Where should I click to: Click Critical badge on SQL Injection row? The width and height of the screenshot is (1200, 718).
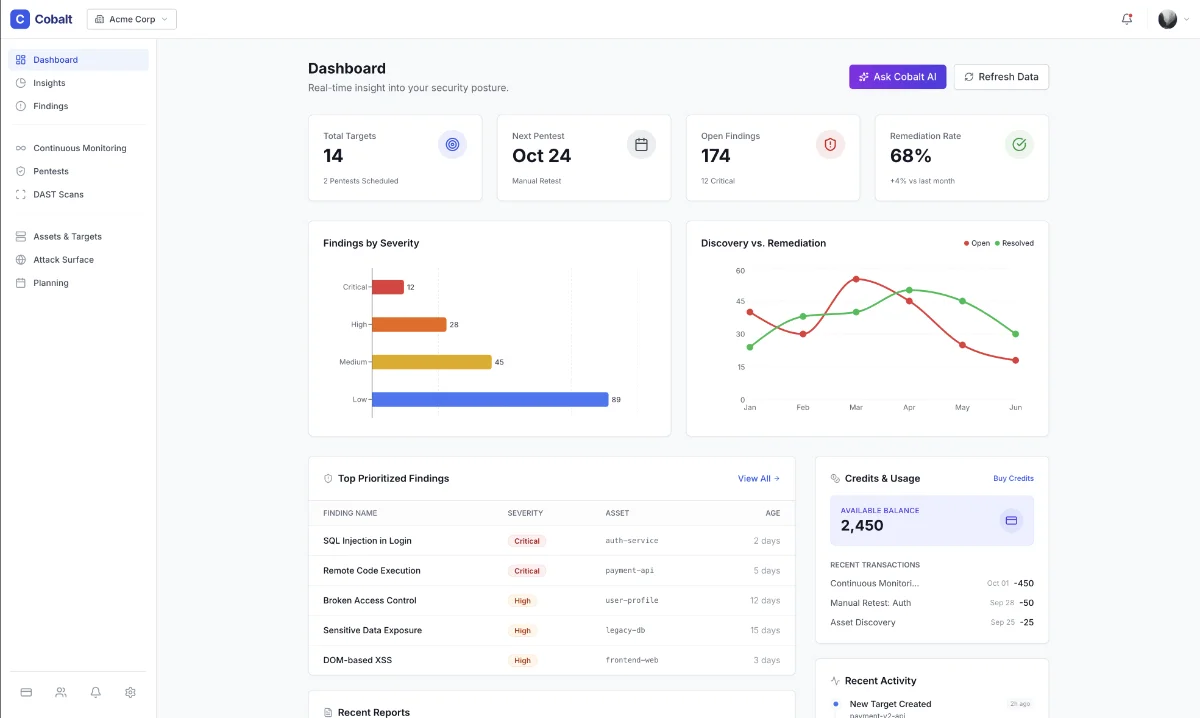(527, 541)
